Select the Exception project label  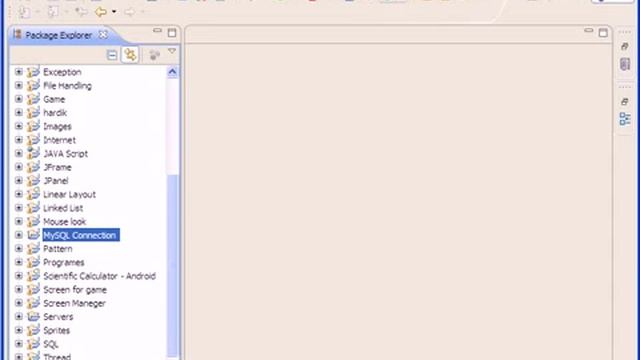[62, 72]
